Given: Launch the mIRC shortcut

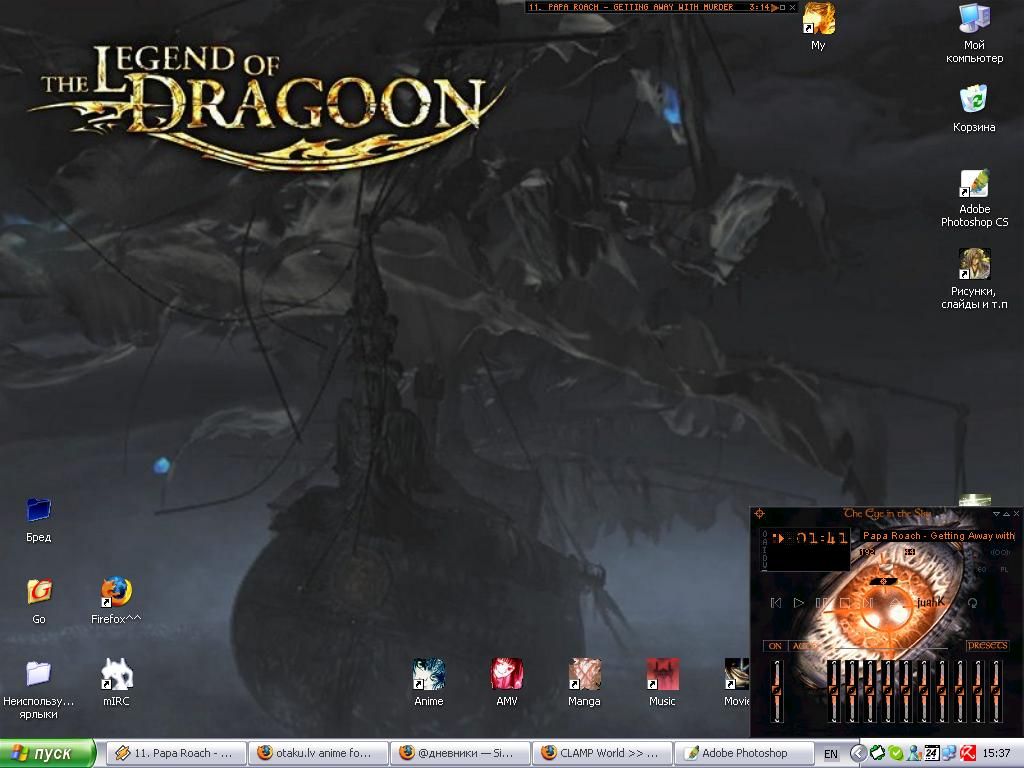Looking at the screenshot, I should click(116, 683).
